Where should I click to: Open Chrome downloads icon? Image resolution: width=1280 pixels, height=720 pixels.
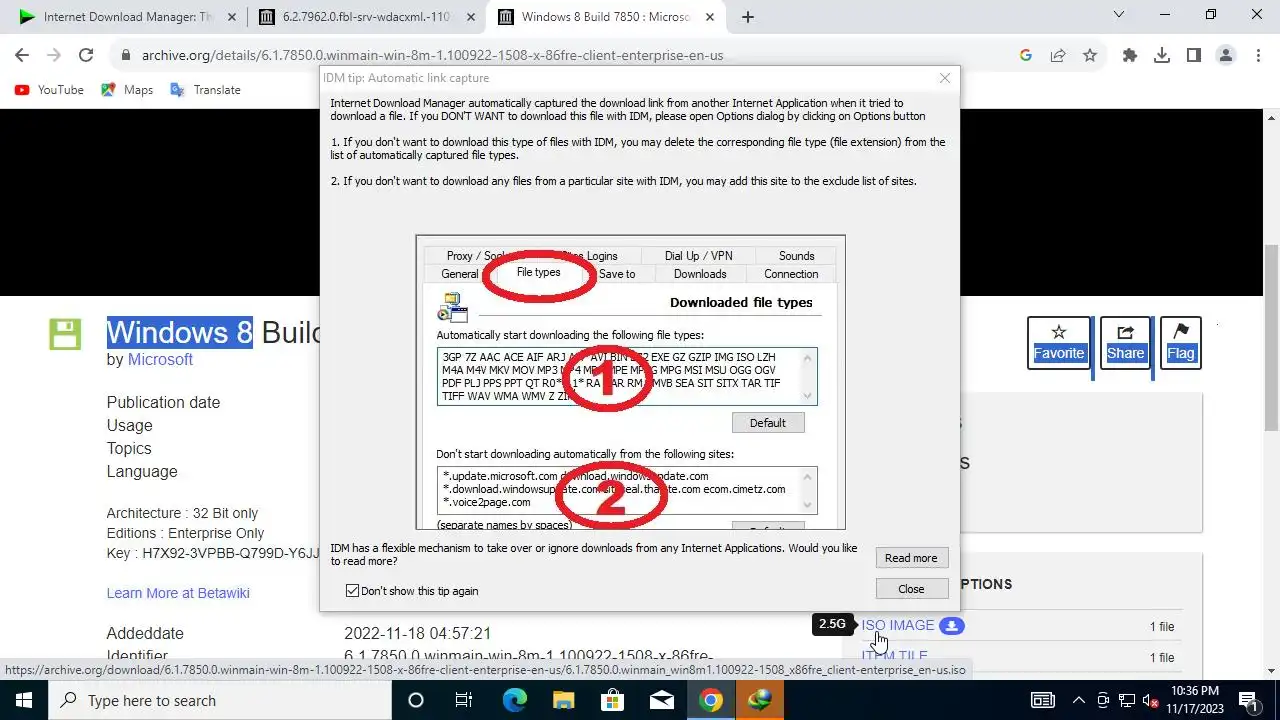click(x=1162, y=56)
